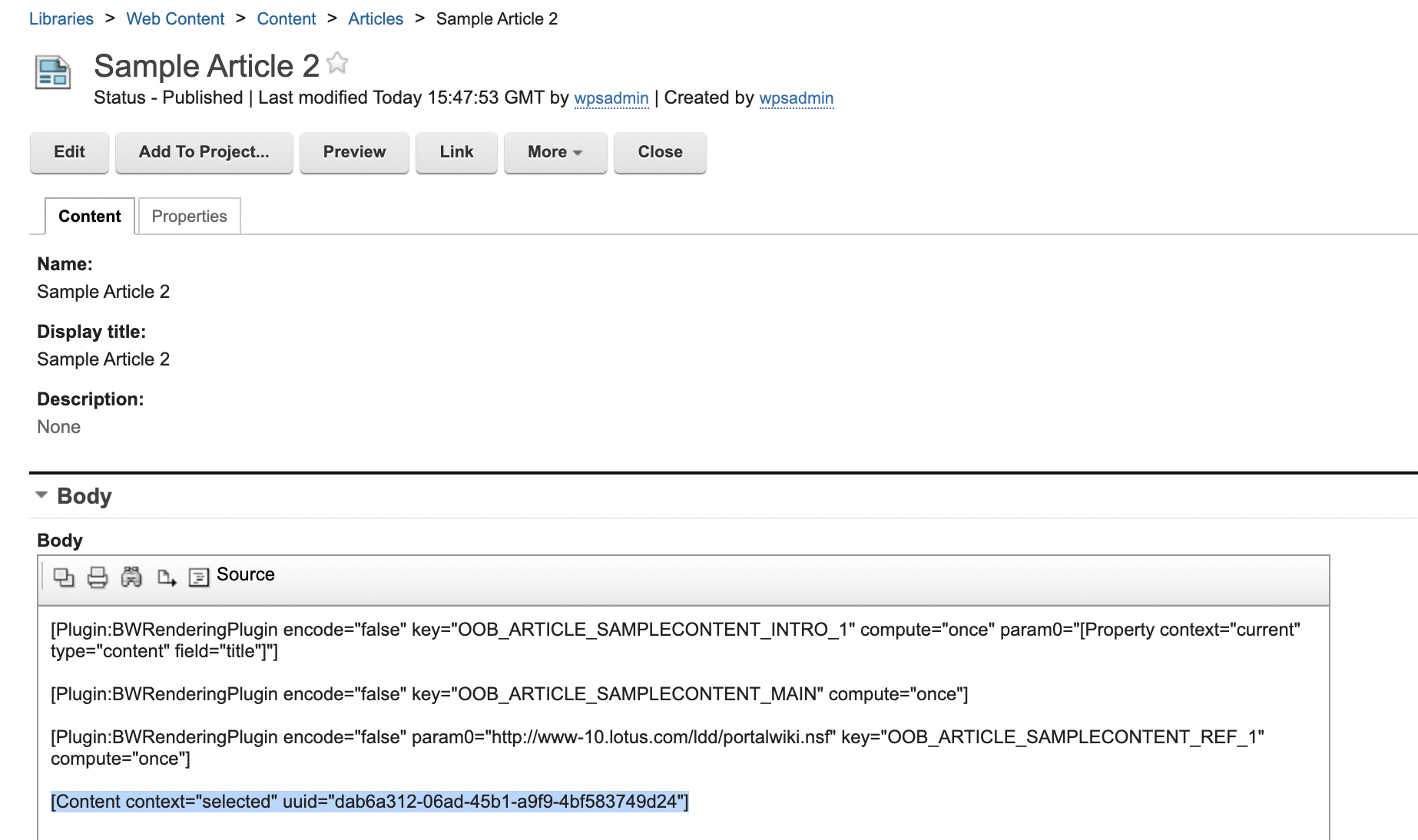Select the Copy icon in the editor toolbar
Image resolution: width=1418 pixels, height=840 pixels.
[64, 577]
